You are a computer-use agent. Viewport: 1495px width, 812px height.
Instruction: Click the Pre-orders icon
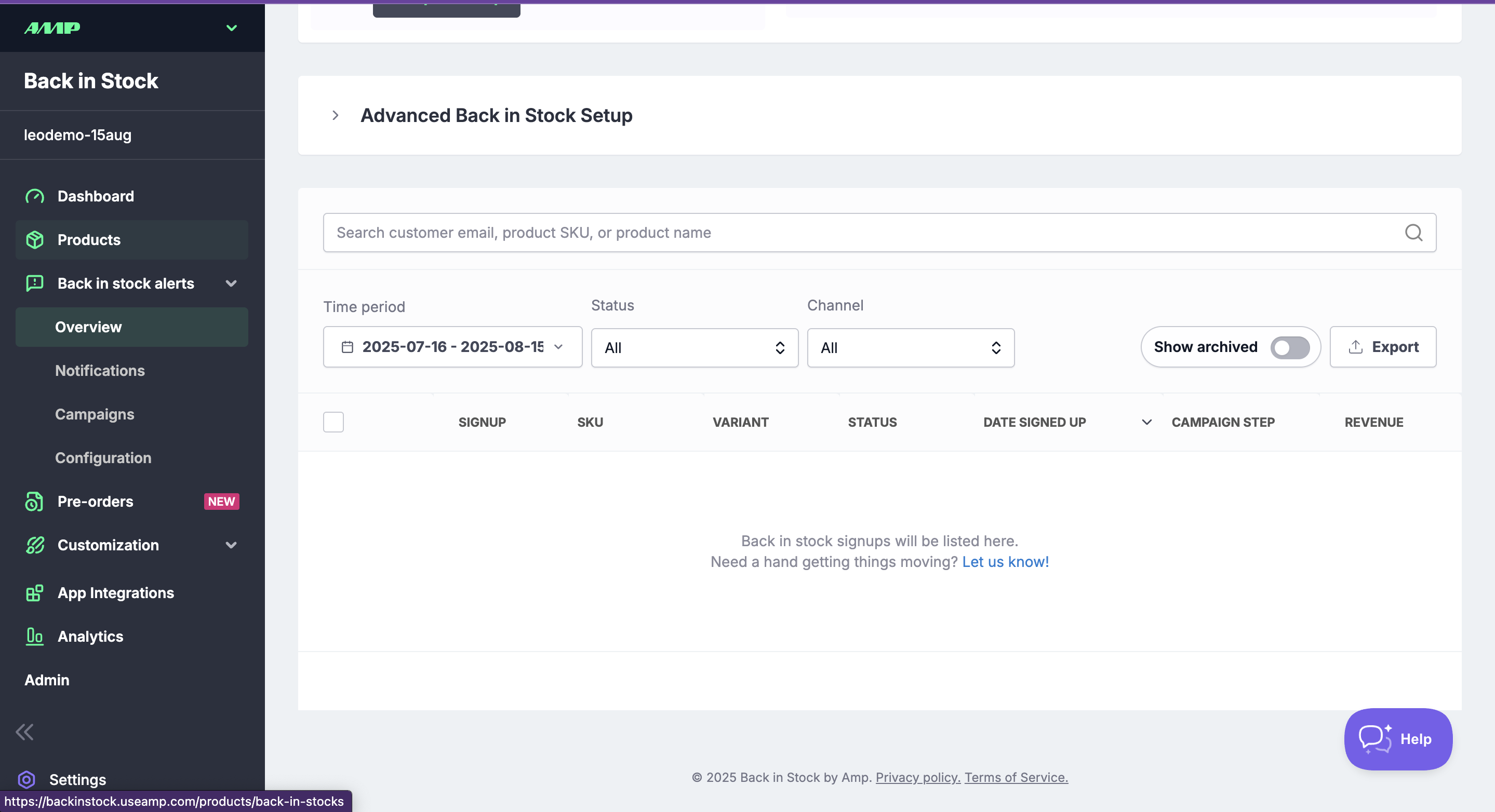[35, 501]
